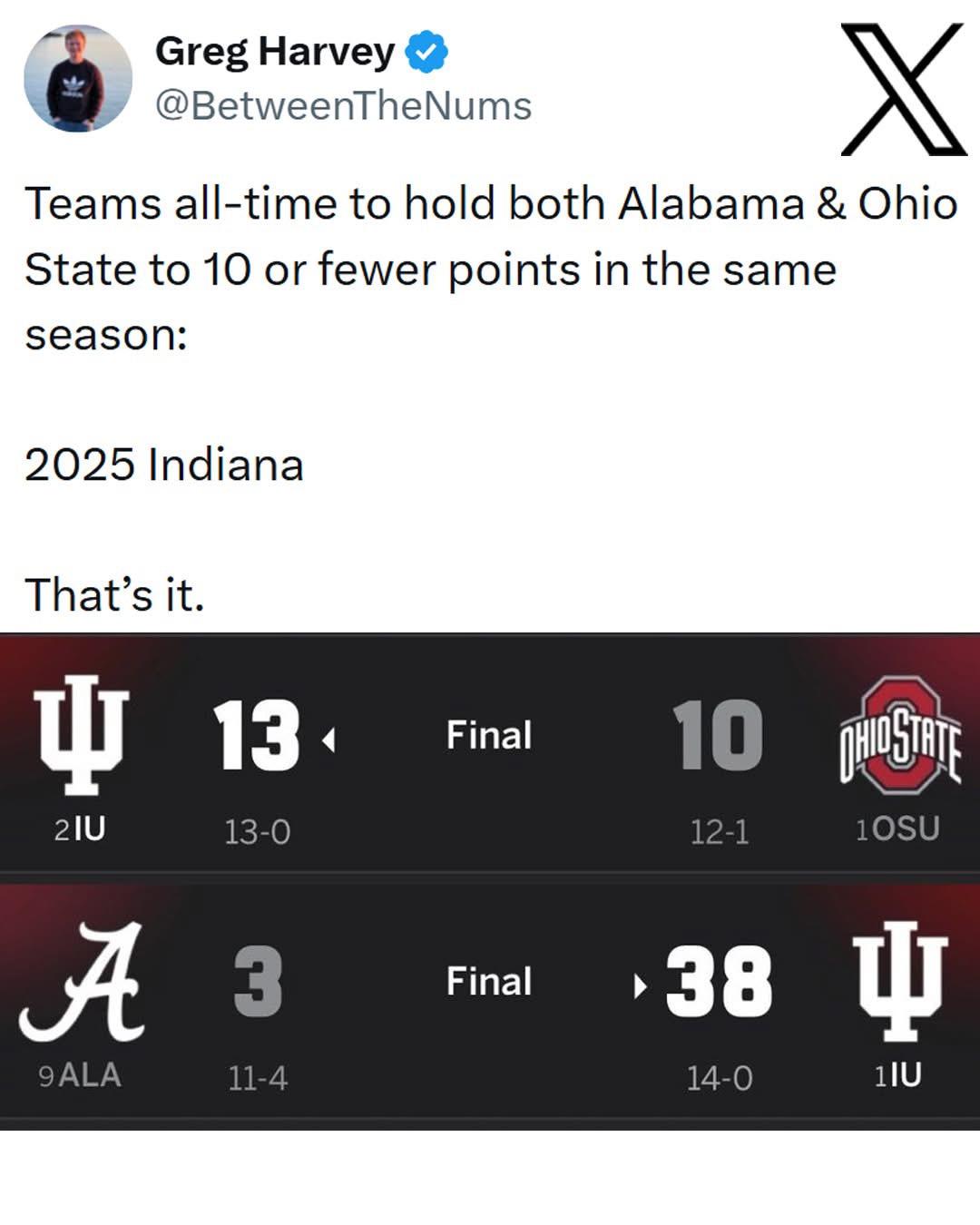Click the X logo in the corner

903,89
